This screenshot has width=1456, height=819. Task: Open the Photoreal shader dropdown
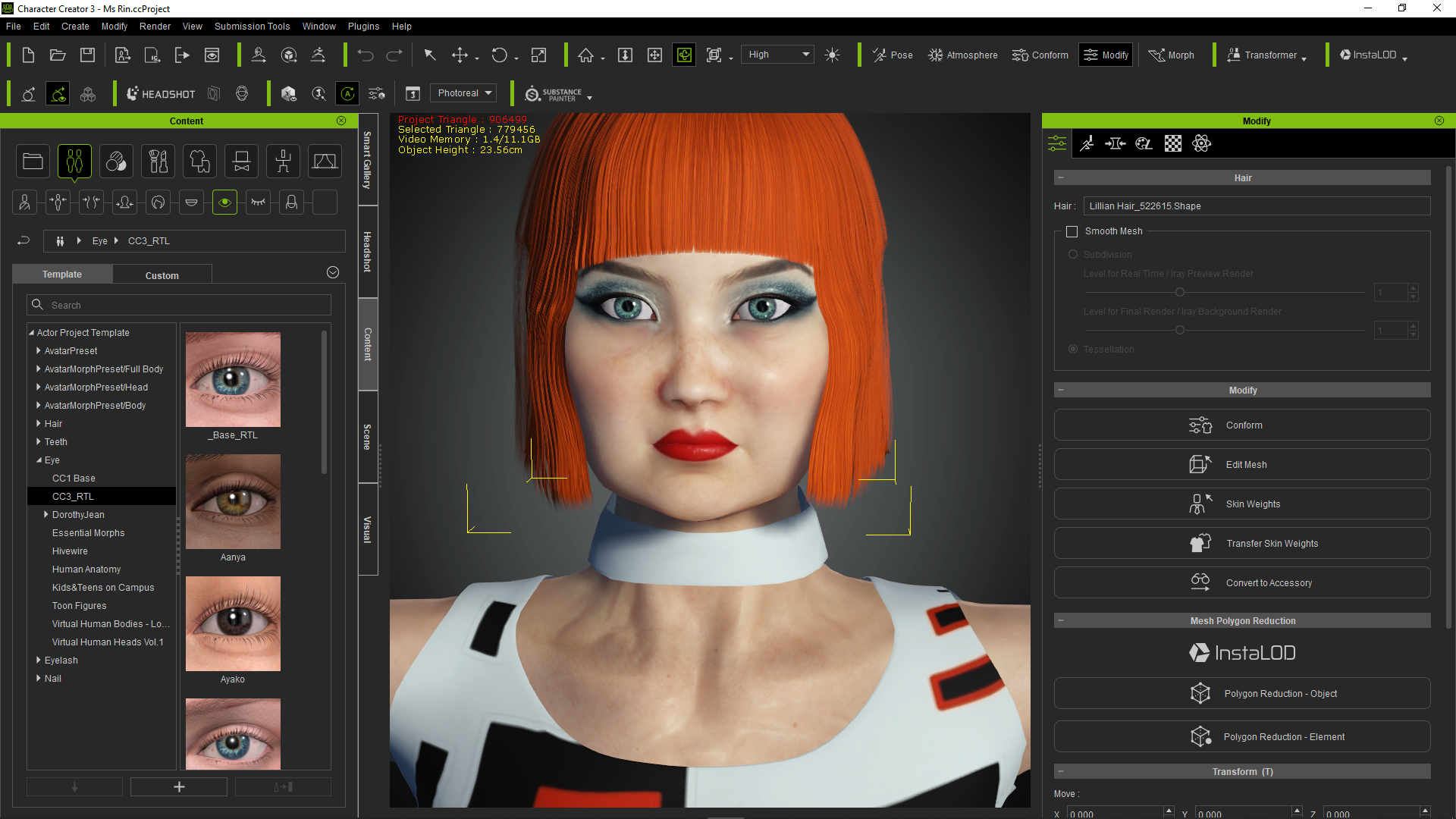pos(463,93)
